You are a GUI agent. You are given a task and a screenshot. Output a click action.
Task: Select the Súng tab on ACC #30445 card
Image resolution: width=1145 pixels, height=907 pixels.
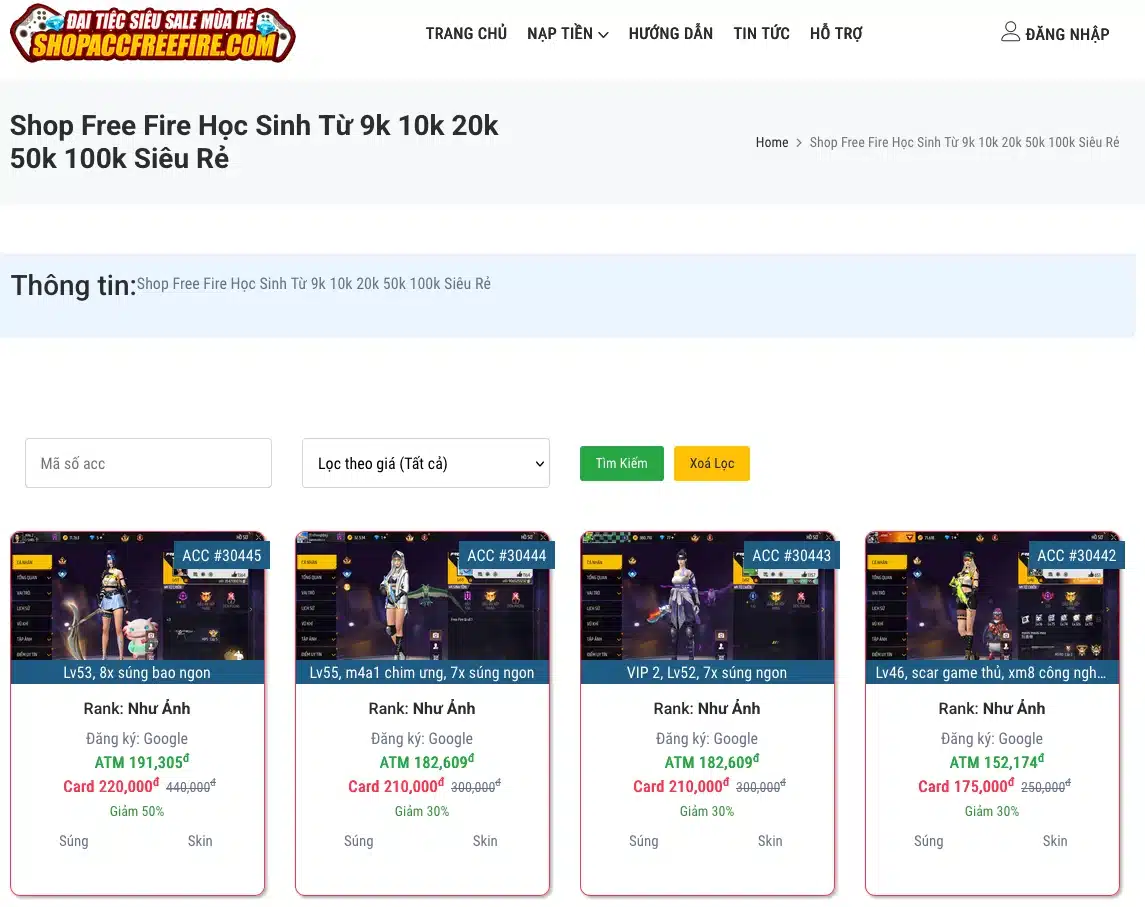74,841
